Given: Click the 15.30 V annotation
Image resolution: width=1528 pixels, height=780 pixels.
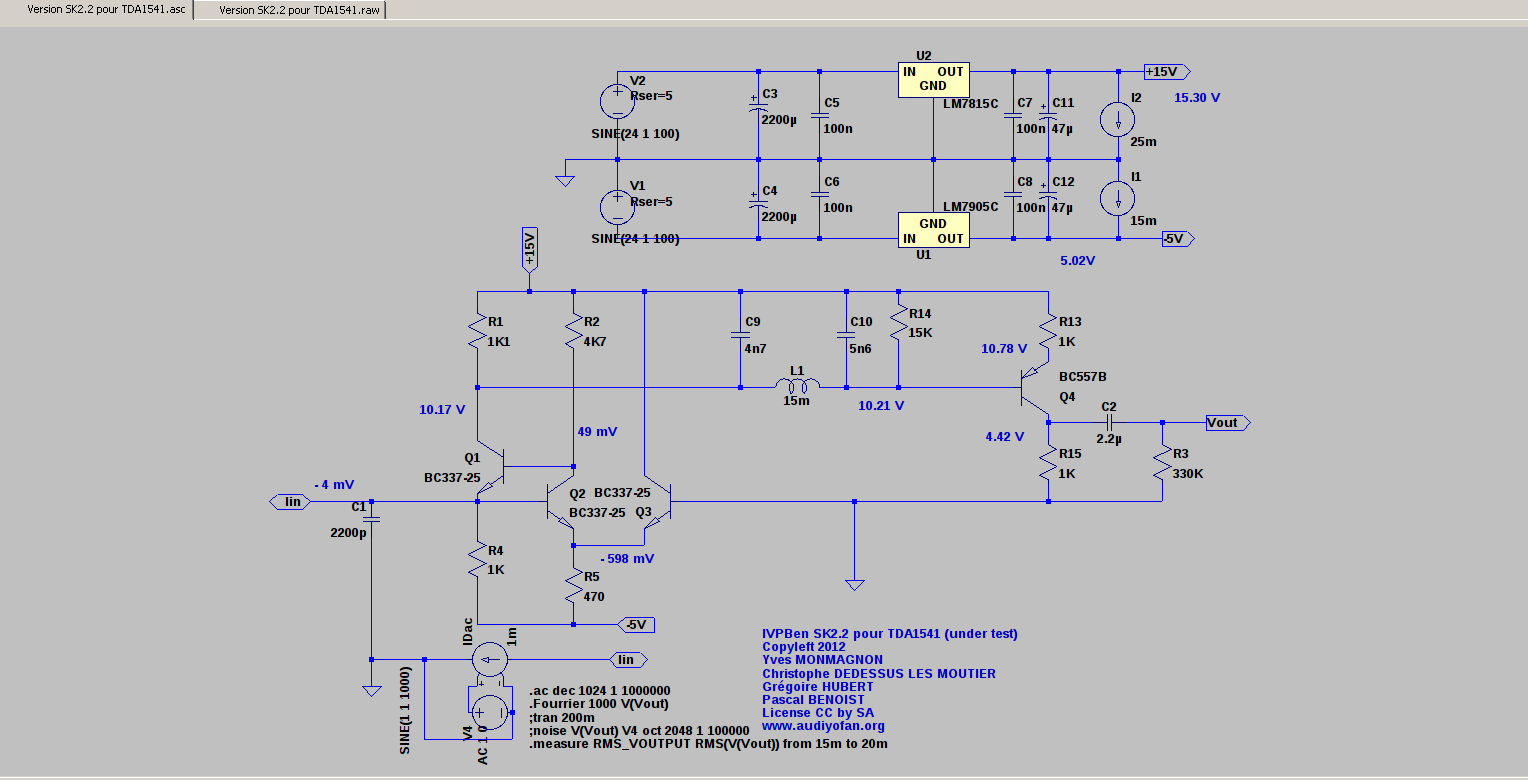Looking at the screenshot, I should [1198, 98].
